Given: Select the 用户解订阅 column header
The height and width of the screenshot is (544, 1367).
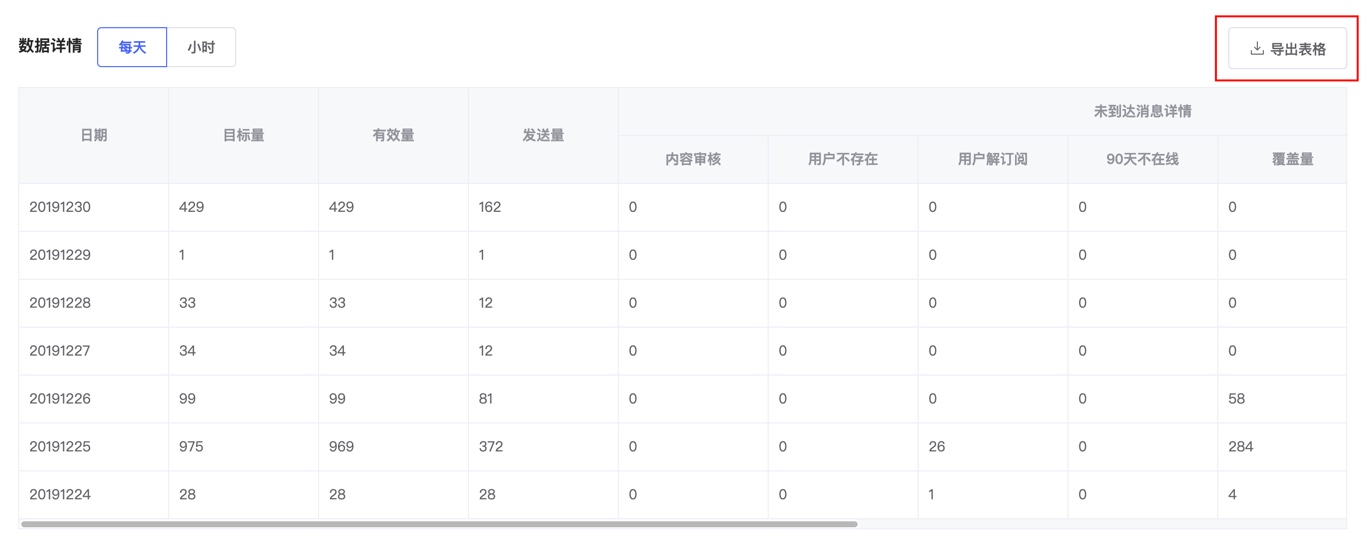Looking at the screenshot, I should [x=993, y=159].
